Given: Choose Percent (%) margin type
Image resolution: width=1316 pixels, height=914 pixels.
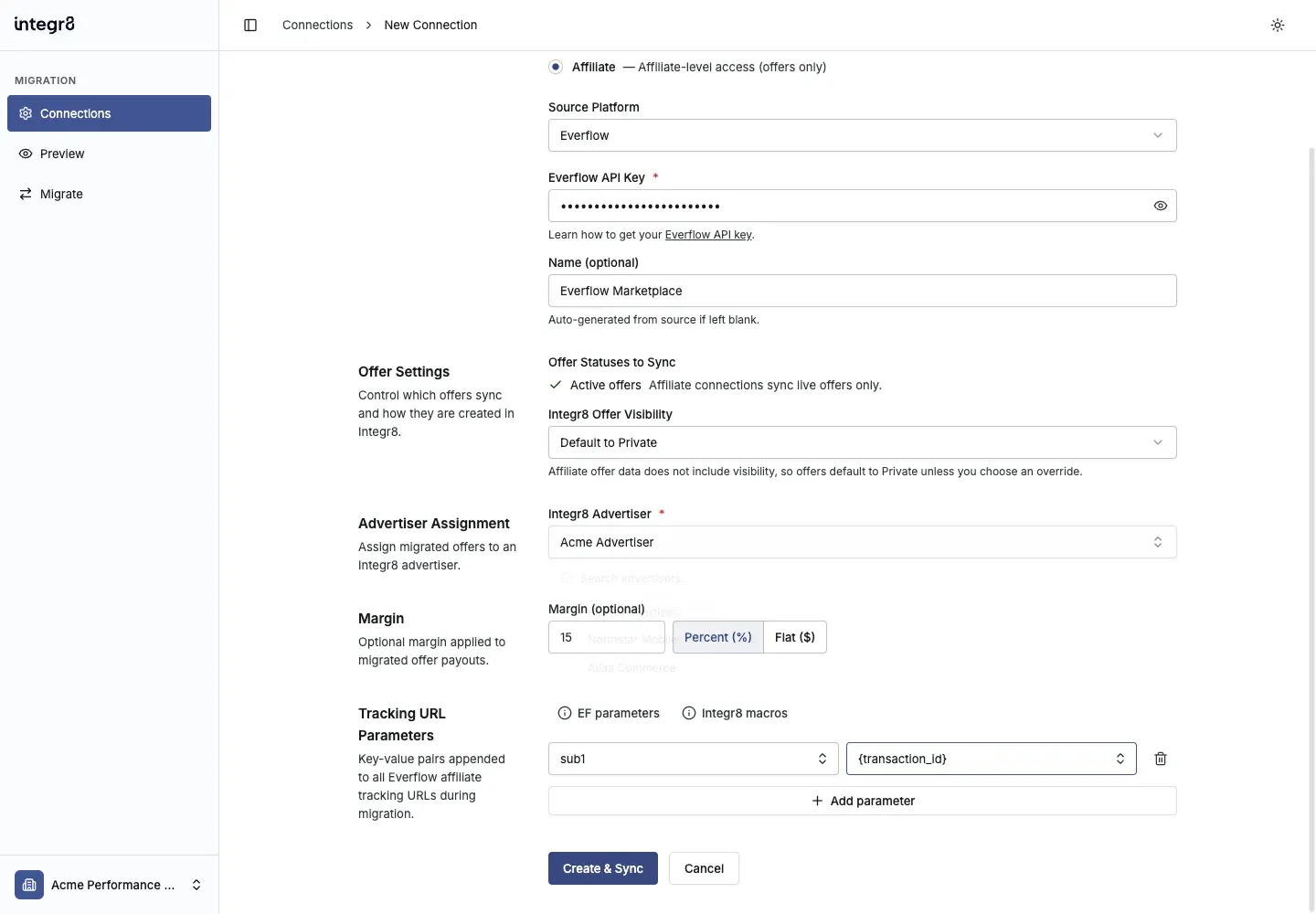Looking at the screenshot, I should pos(718,637).
